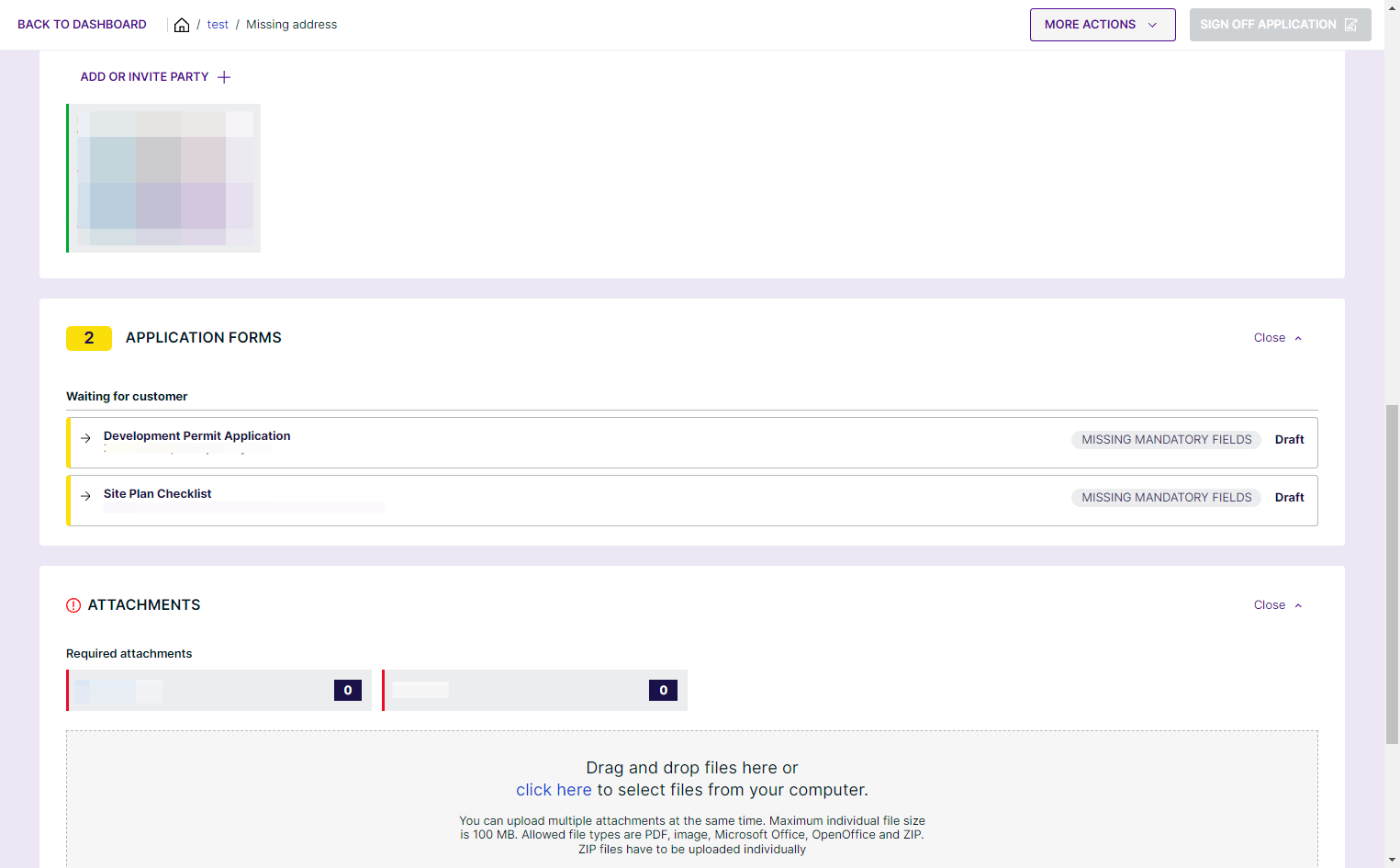Collapse the Application Forms section
The width and height of the screenshot is (1400, 868).
(1278, 338)
